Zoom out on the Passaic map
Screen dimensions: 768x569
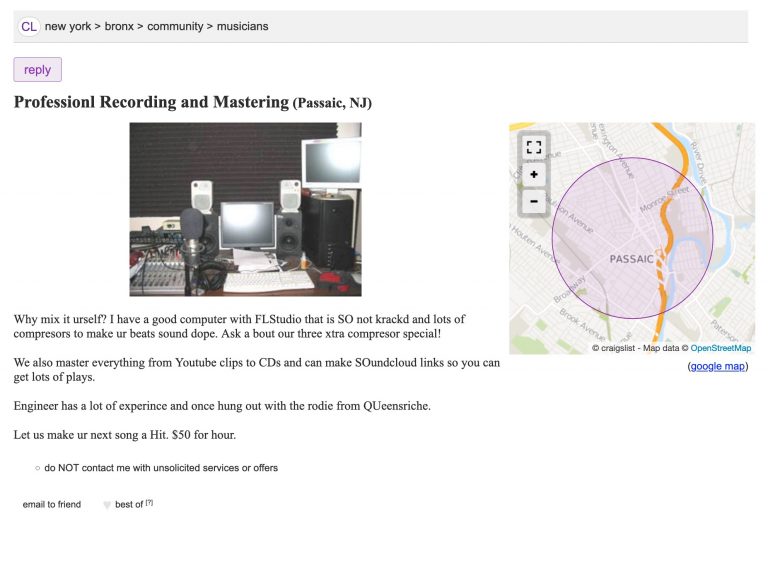(x=534, y=201)
